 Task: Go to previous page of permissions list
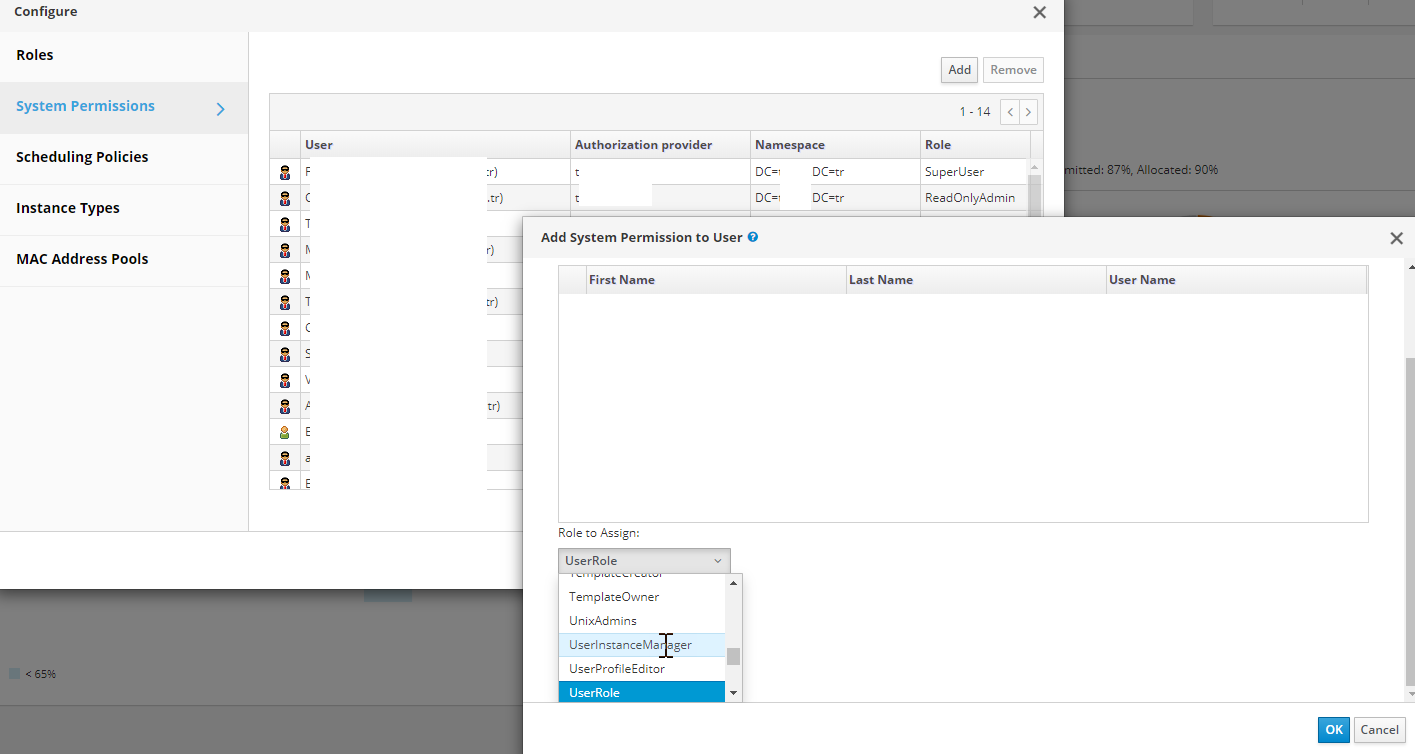[x=1010, y=112]
